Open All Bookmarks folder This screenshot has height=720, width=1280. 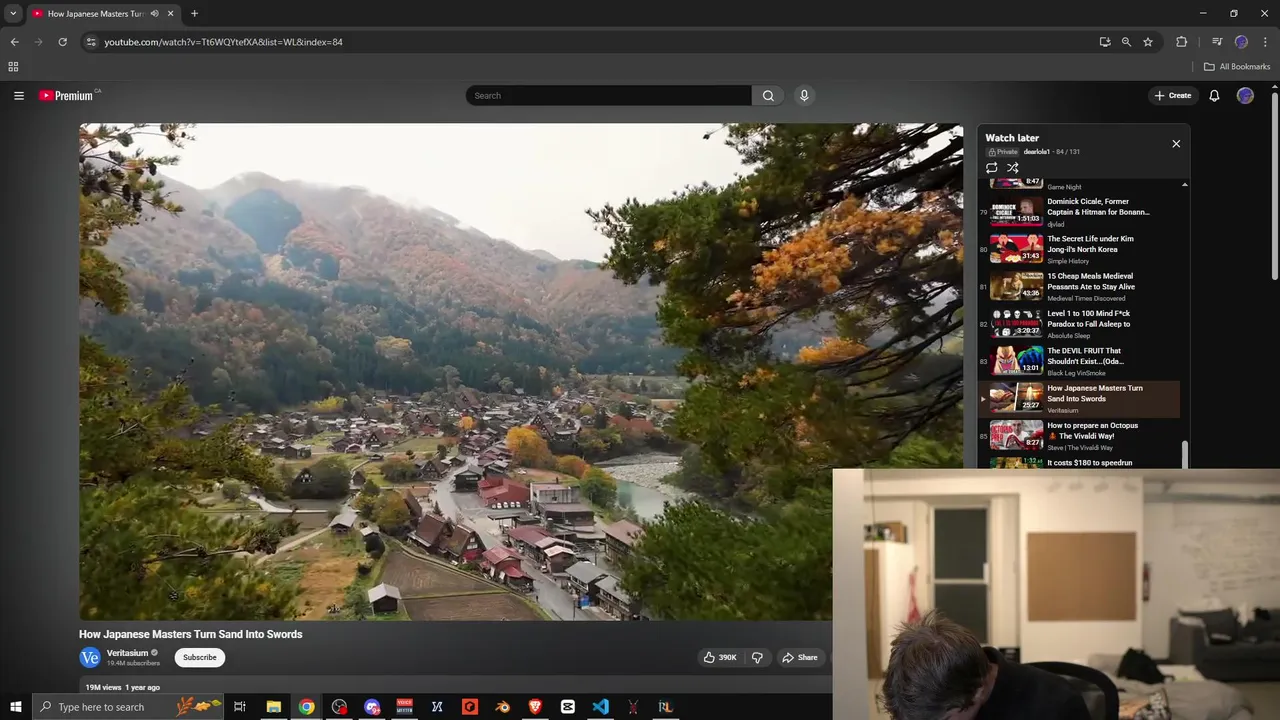pos(1237,67)
